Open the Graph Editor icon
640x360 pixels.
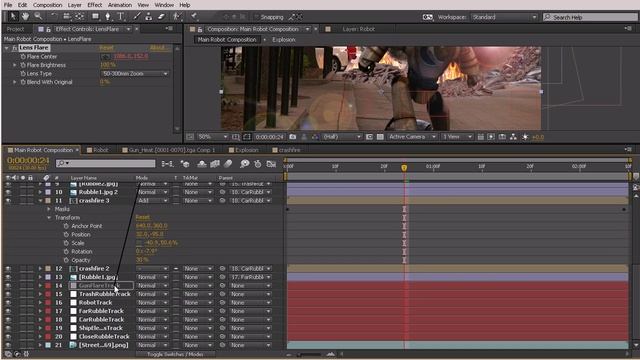(x=271, y=164)
